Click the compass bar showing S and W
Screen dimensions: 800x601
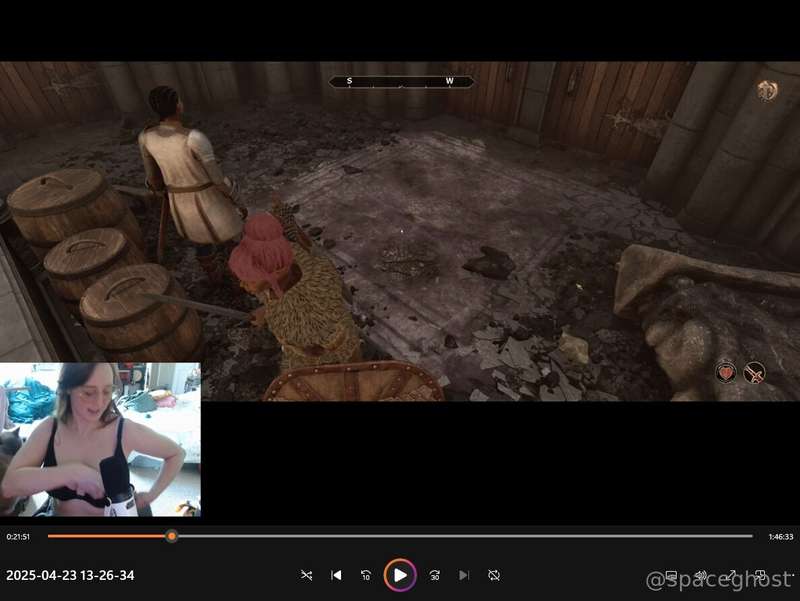tap(400, 81)
